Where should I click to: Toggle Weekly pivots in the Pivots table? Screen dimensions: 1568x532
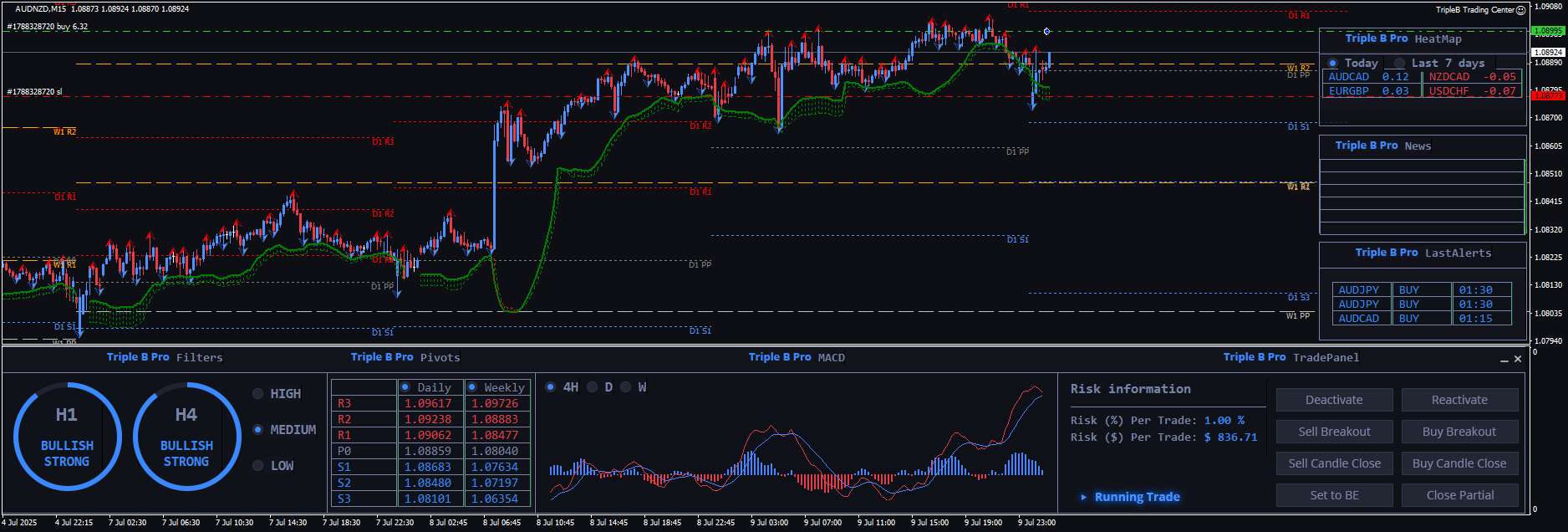[472, 387]
